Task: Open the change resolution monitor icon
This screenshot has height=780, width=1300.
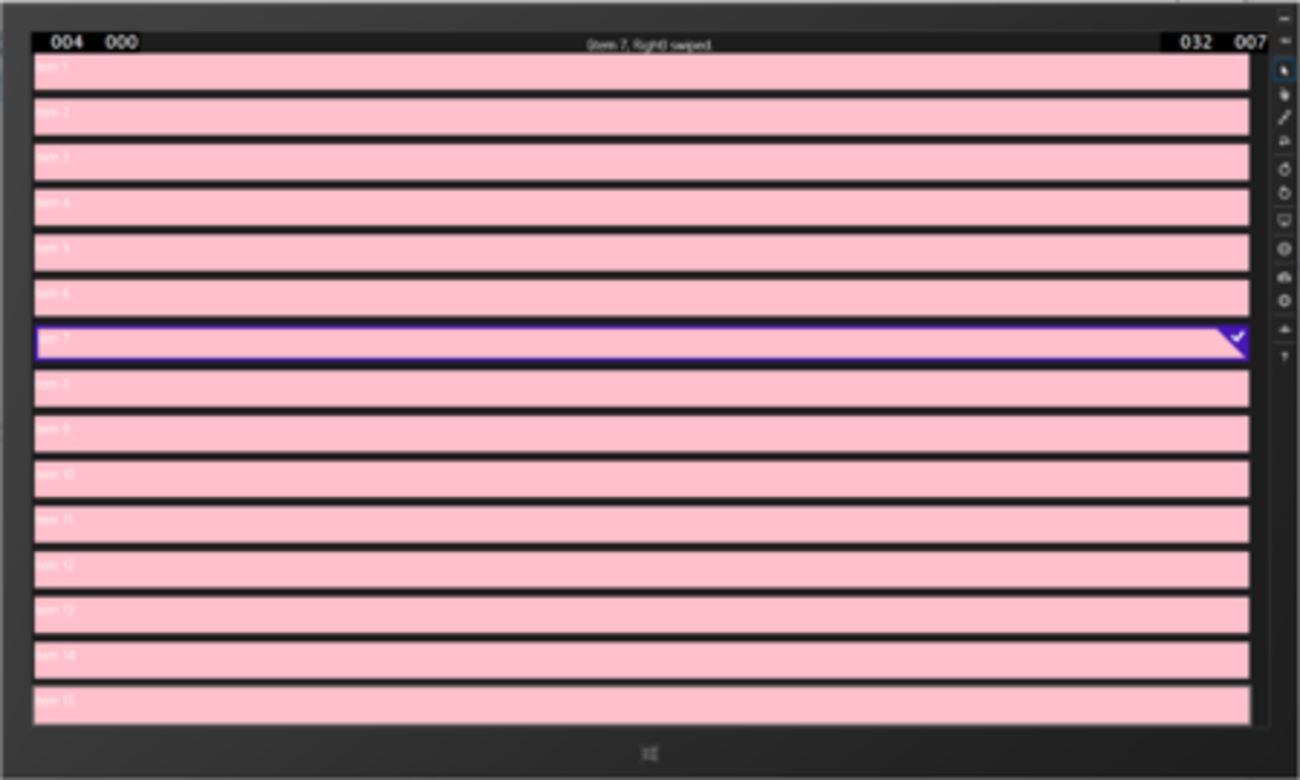Action: (1285, 221)
